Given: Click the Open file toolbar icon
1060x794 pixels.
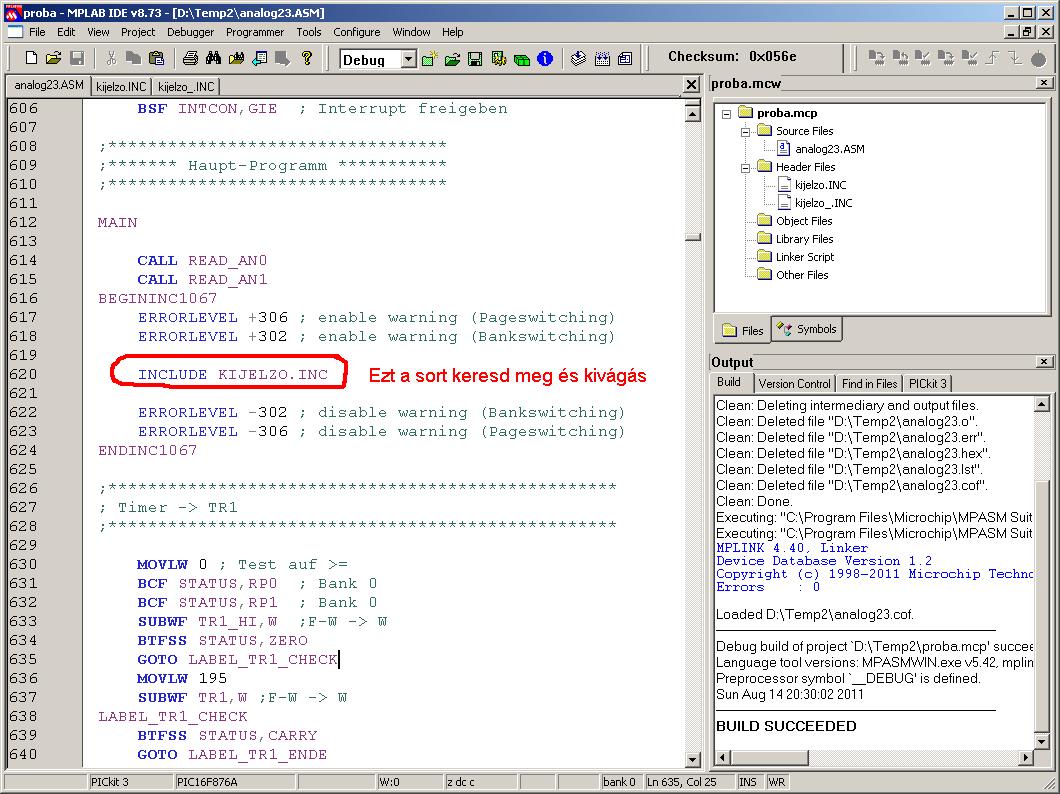Looking at the screenshot, I should click(53, 58).
